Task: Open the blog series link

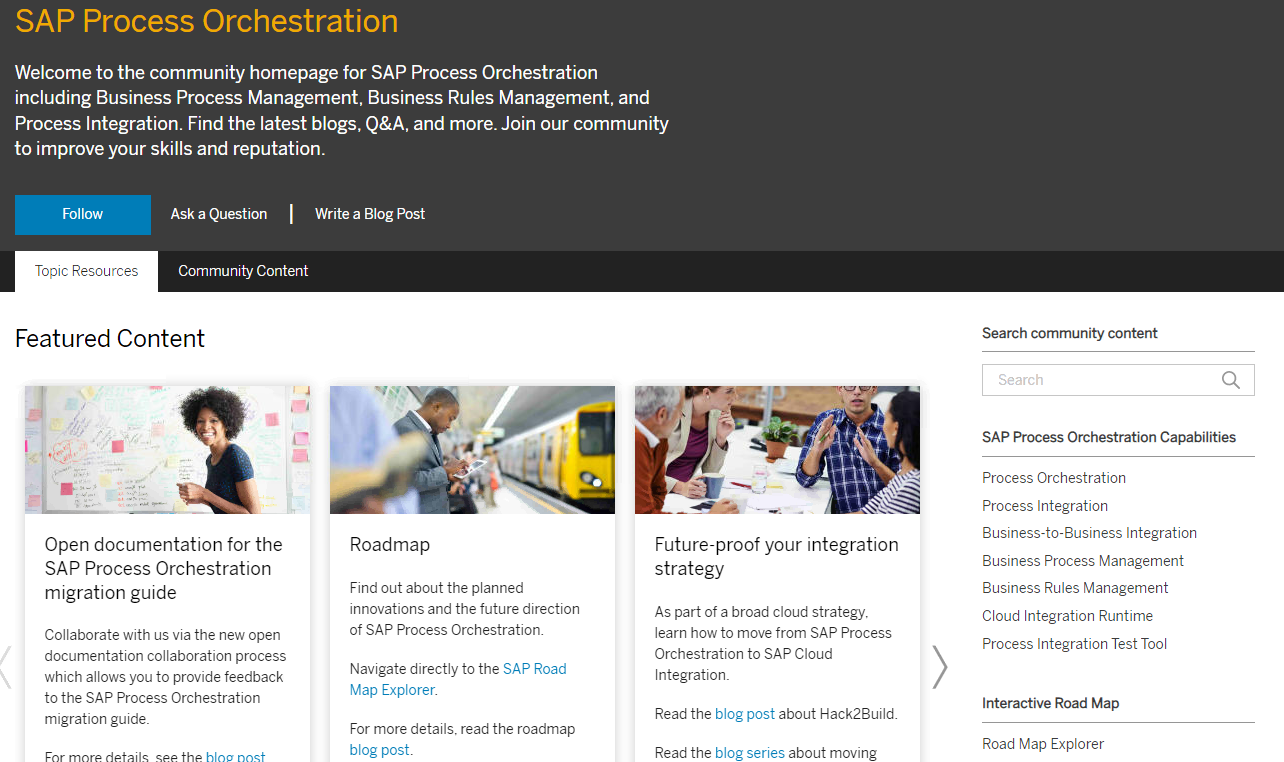Action: 750,753
